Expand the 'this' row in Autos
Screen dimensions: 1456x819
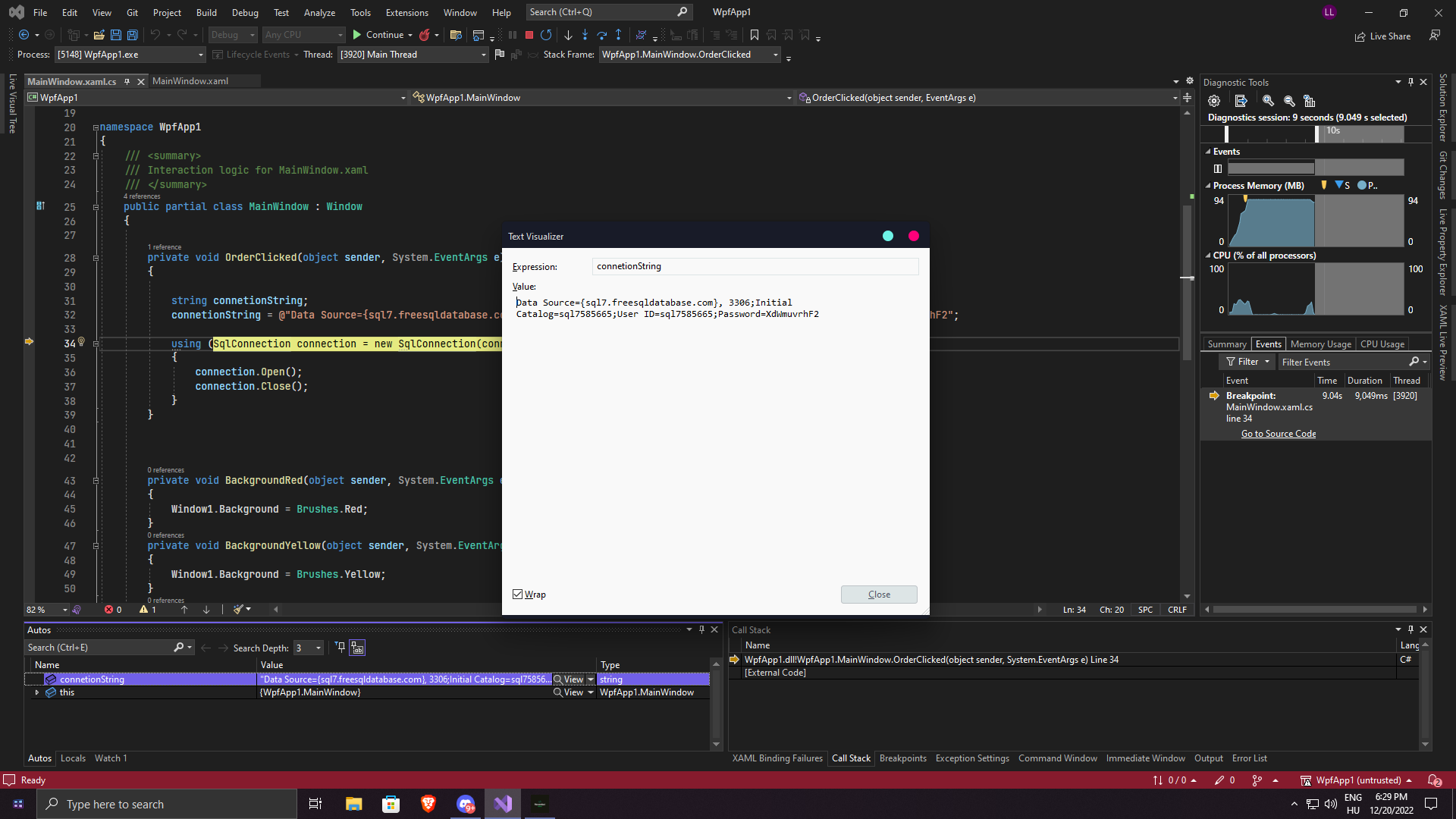point(36,692)
